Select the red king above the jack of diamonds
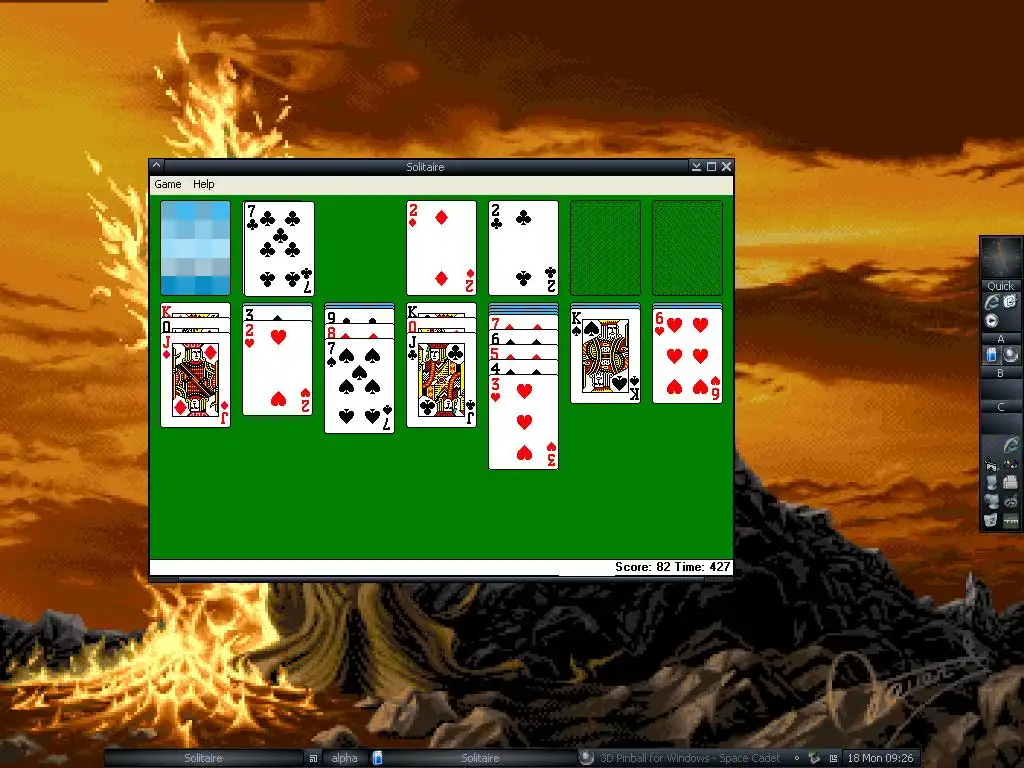Screen dimensions: 1024x768 (195, 310)
